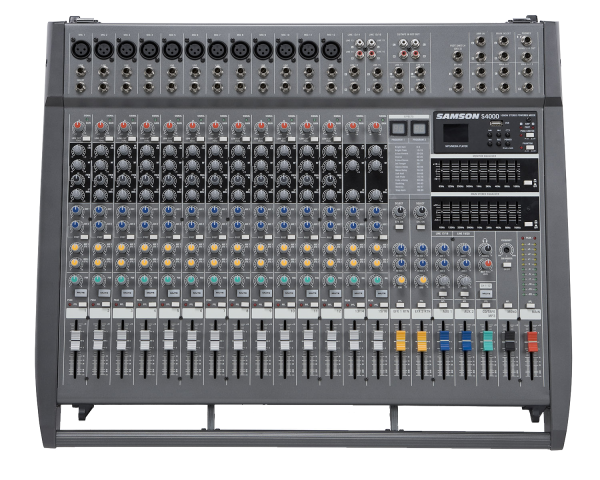Click the headphones level knob

point(486,249)
